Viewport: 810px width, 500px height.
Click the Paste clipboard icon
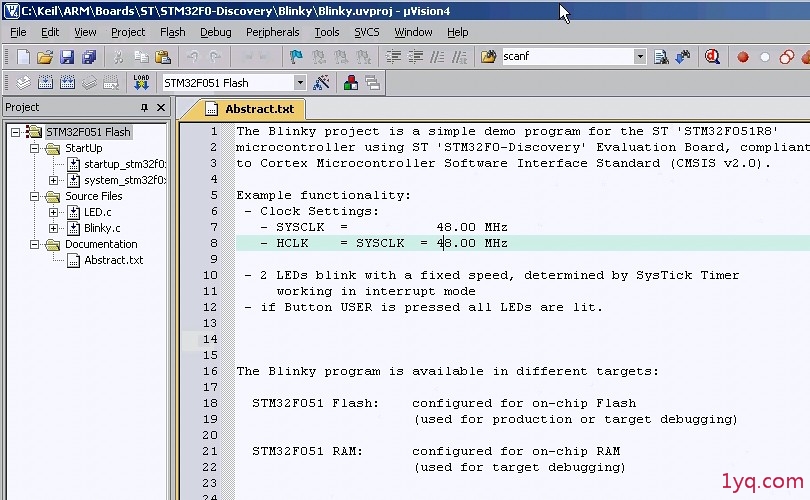pos(163,57)
